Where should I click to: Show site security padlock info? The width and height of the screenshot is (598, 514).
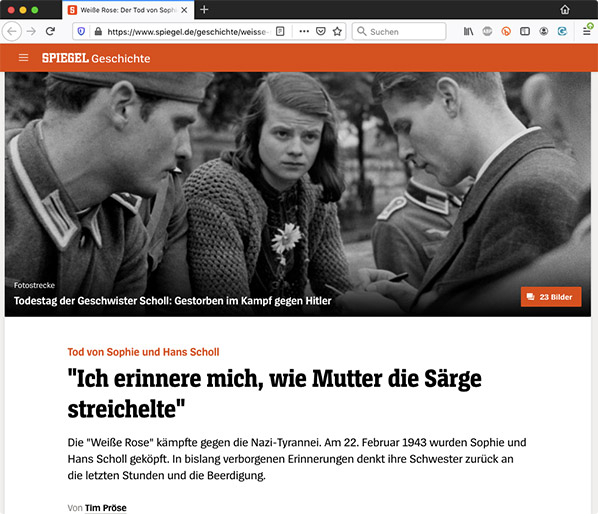(x=98, y=31)
